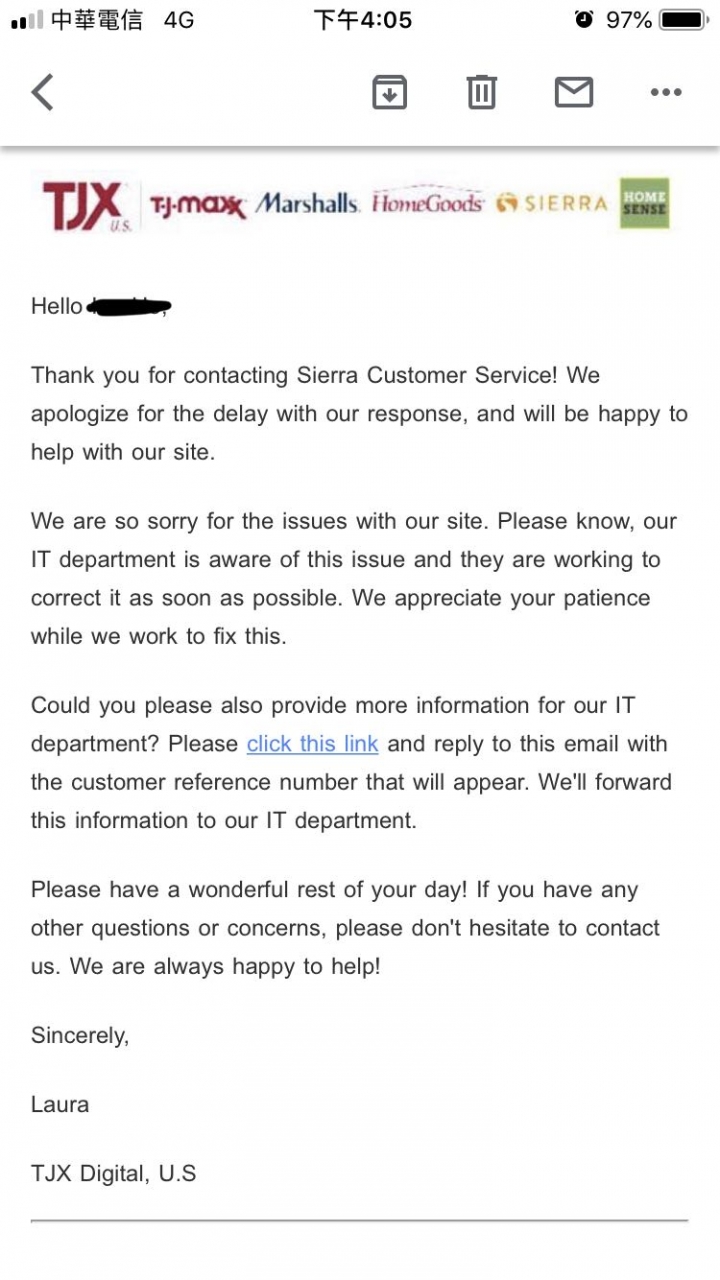Screen dimensions: 720x1280
Task: Tap the signal strength bars icon
Action: [x=26, y=20]
